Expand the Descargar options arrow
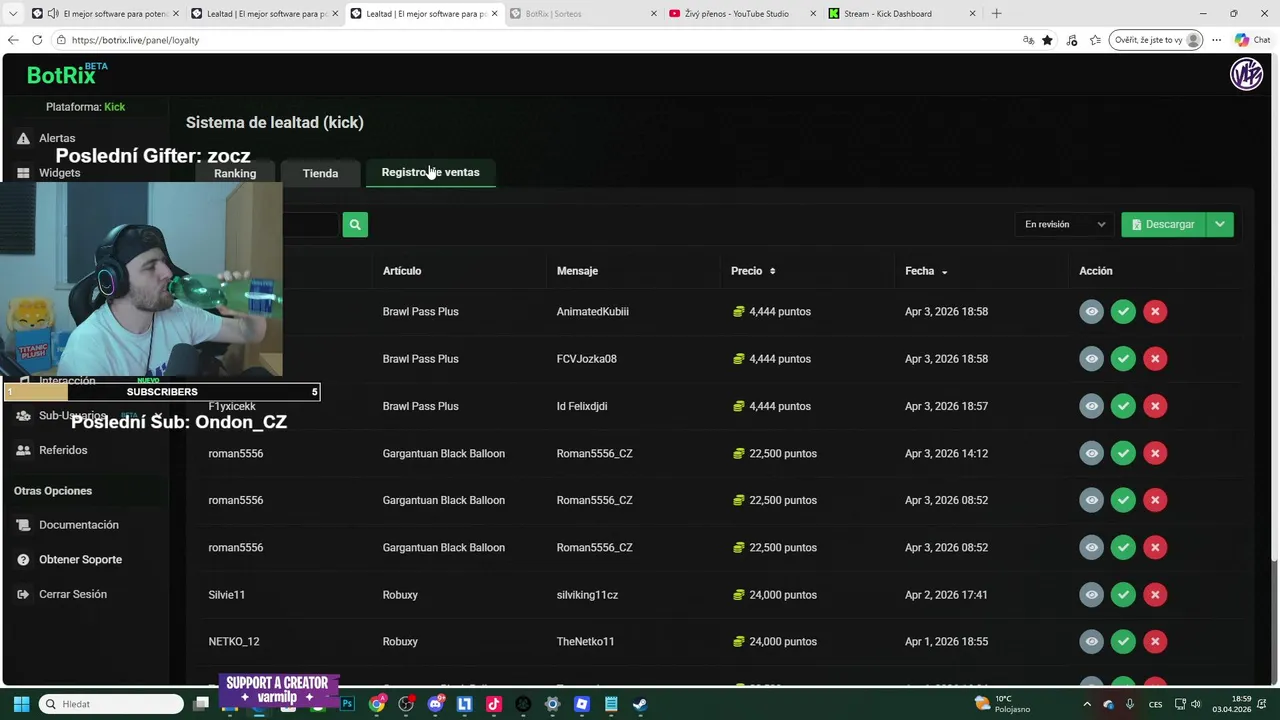The image size is (1280, 720). 1220,225
